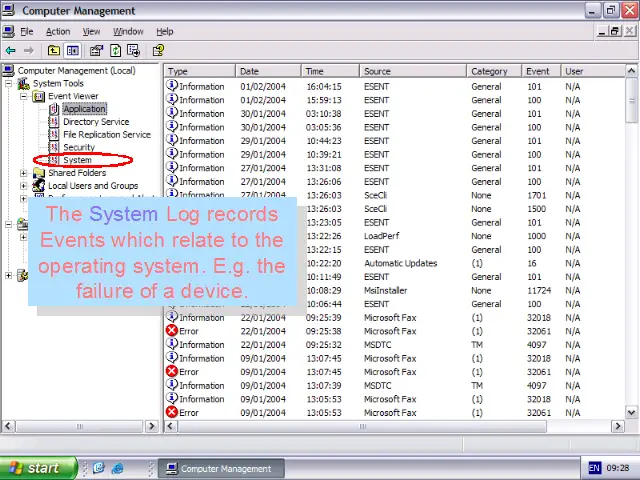
Task: Click the Help toolbar icon
Action: pyautogui.click(x=158, y=51)
